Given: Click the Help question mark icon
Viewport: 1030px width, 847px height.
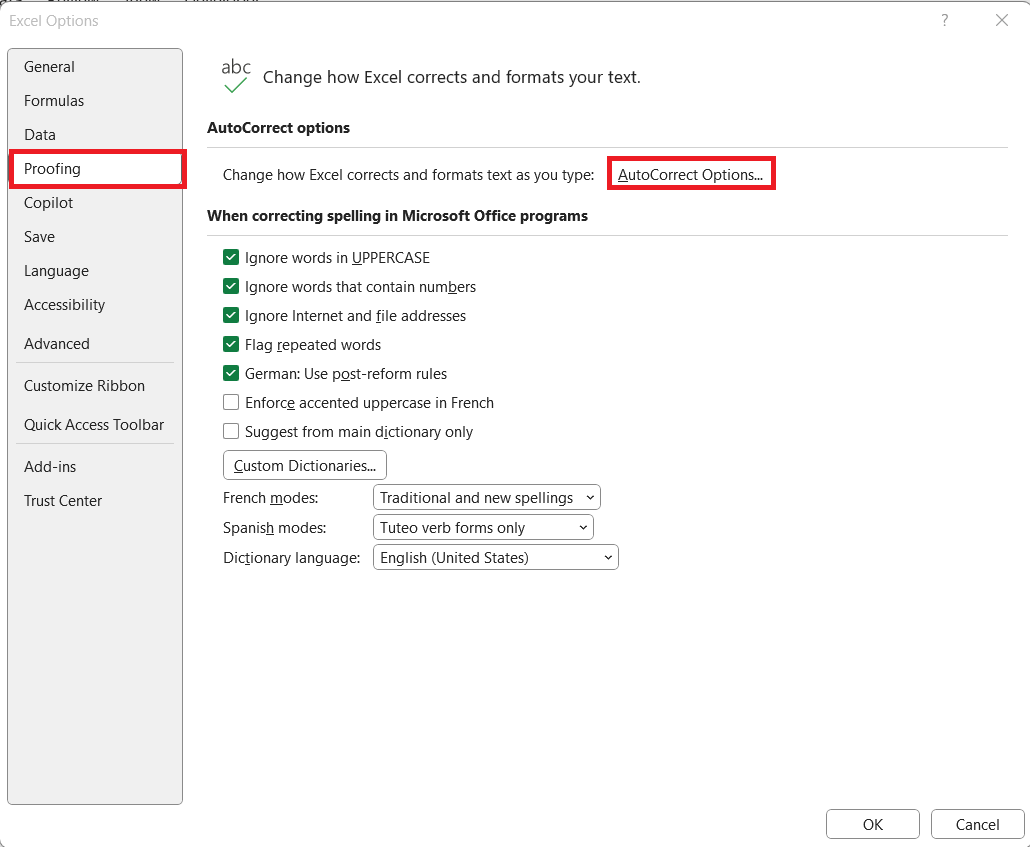Looking at the screenshot, I should pyautogui.click(x=945, y=20).
